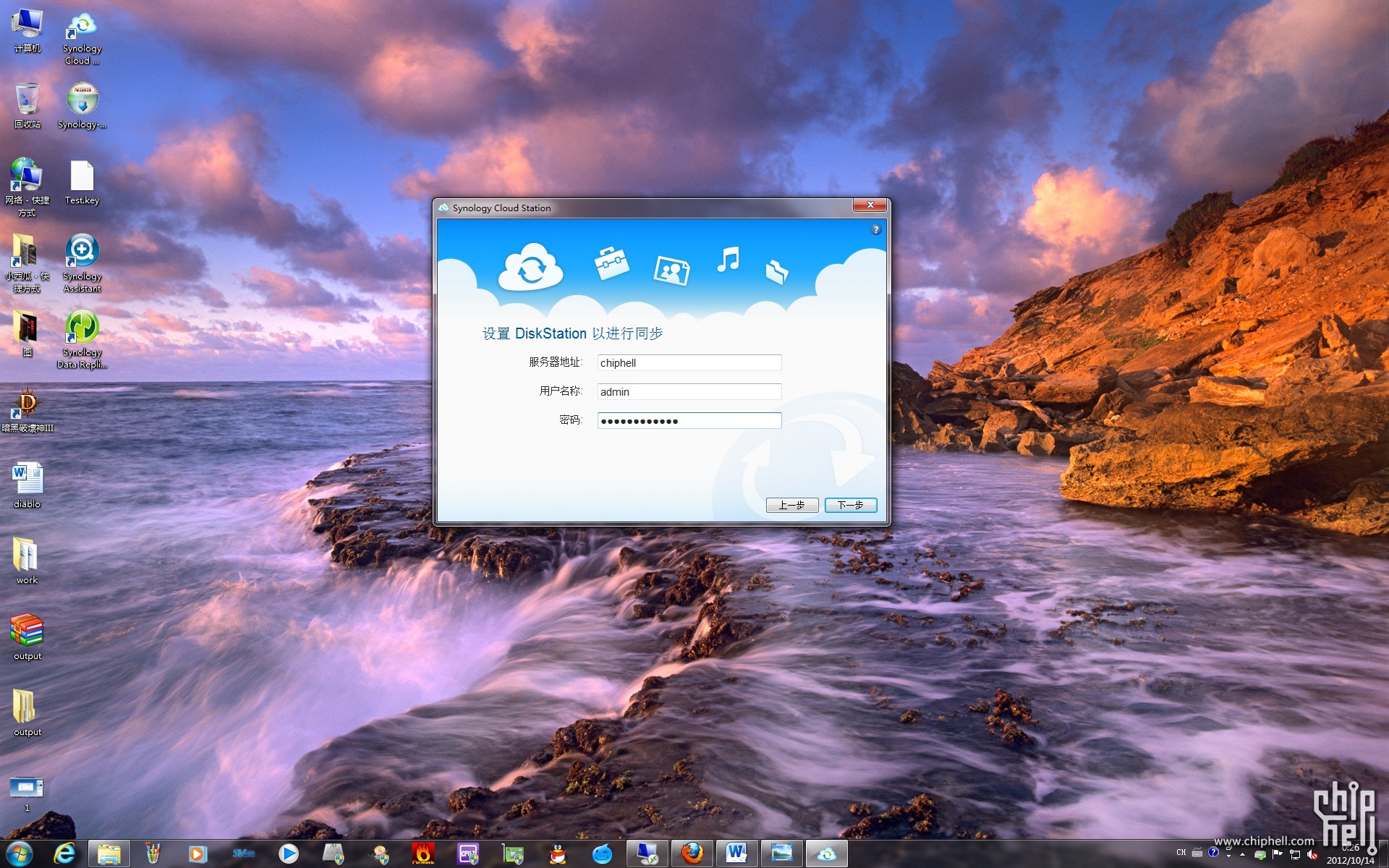Image resolution: width=1389 pixels, height=868 pixels.
Task: Launch Internet Explorer from taskbar
Action: (64, 854)
